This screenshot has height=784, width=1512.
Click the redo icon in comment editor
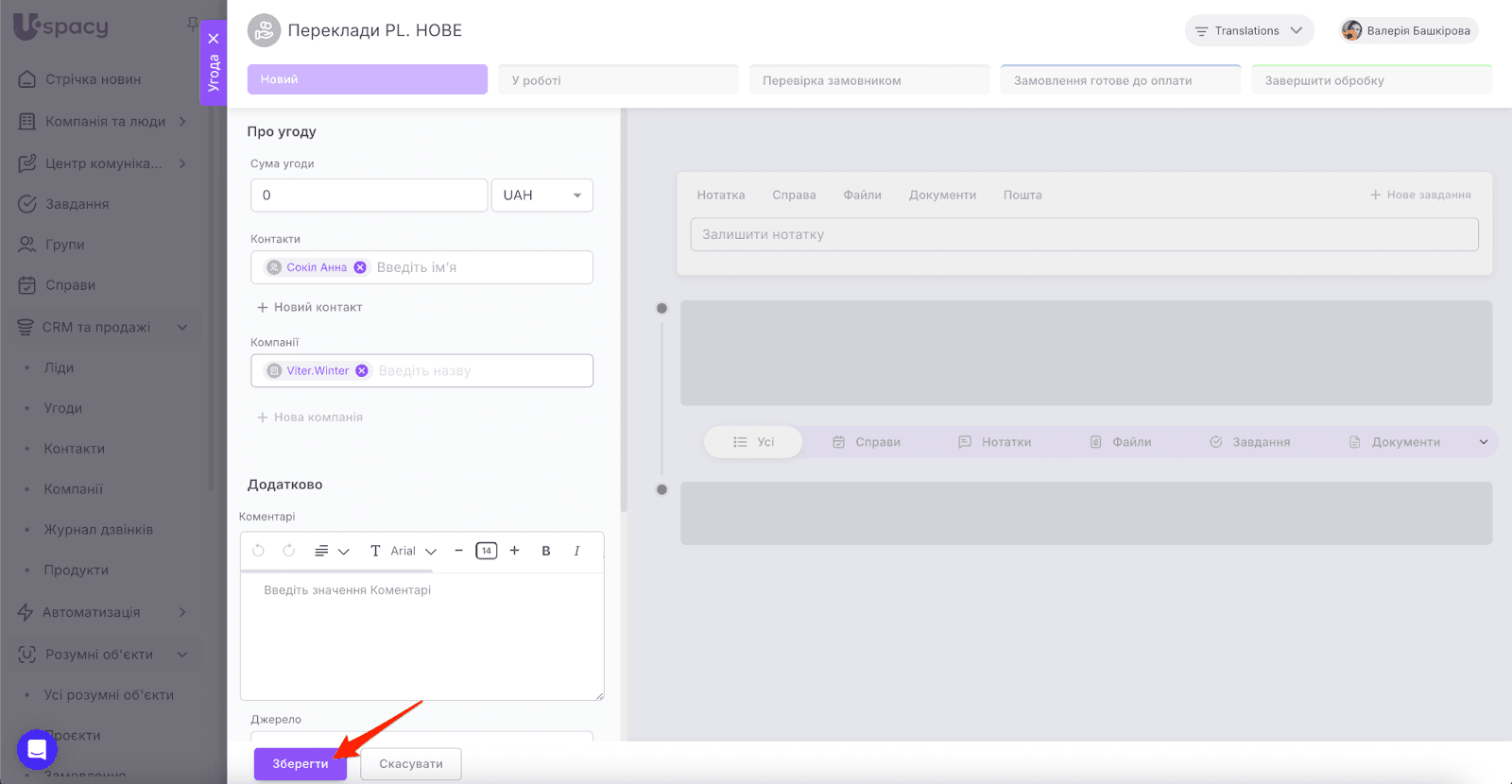[x=289, y=551]
